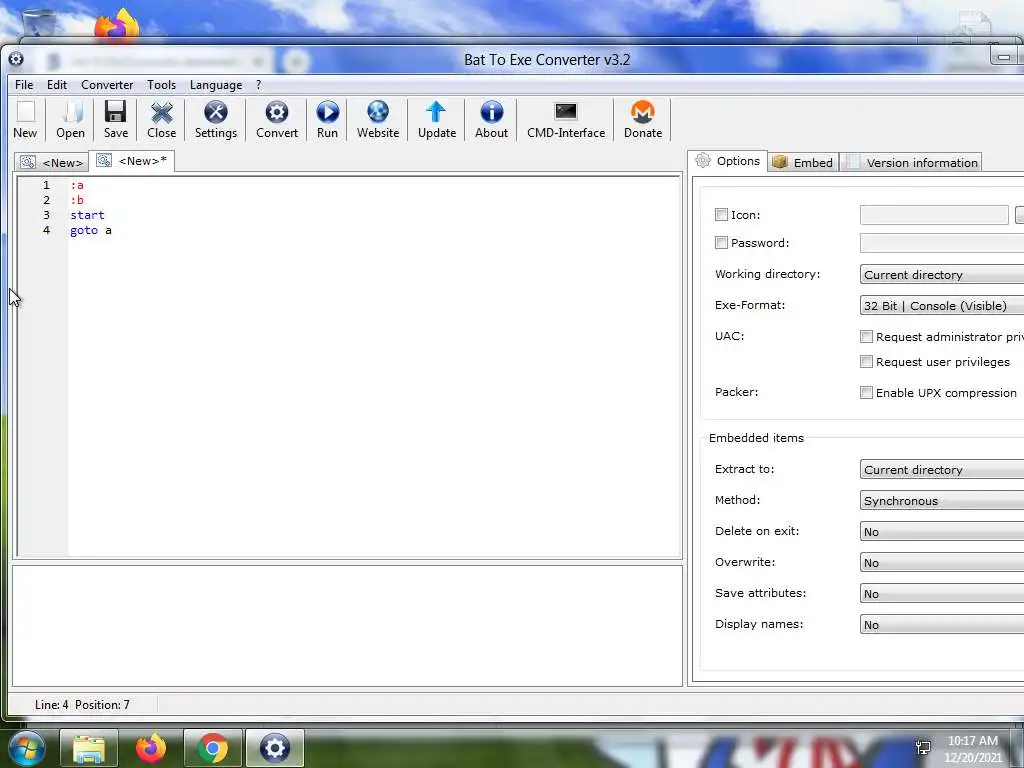1024x768 pixels.
Task: Close current script with Close icon
Action: point(161,120)
